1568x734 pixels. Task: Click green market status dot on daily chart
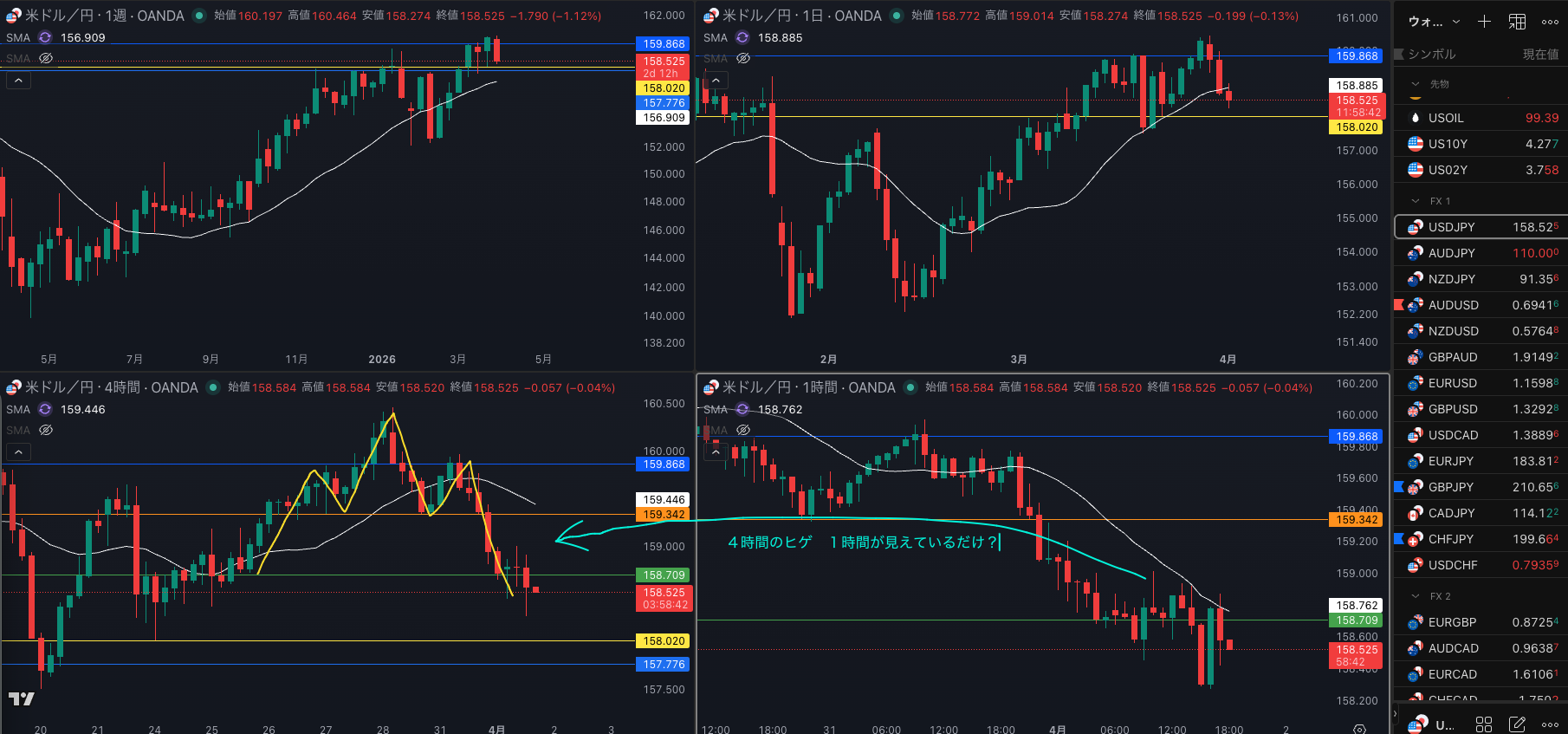point(897,16)
